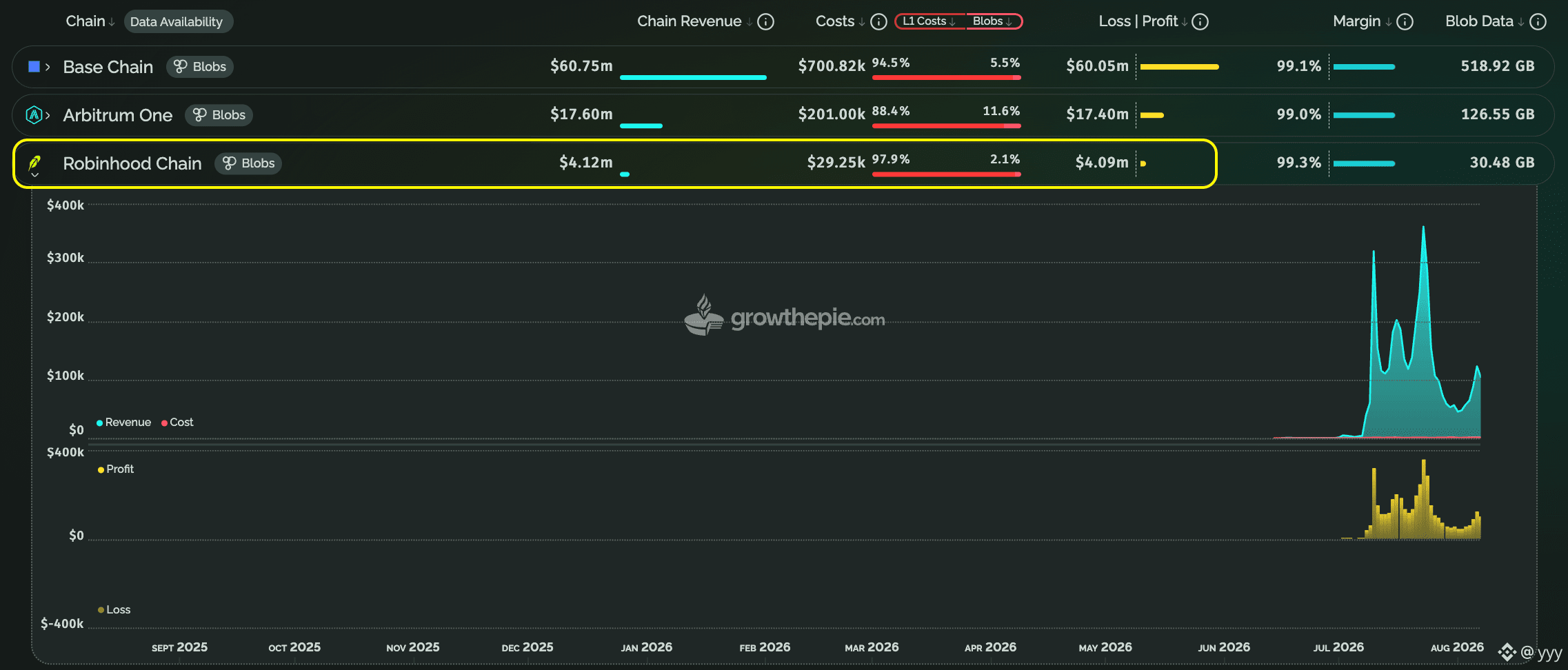Click the Arbitrum One logo icon
The width and height of the screenshot is (1568, 670).
[x=34, y=115]
